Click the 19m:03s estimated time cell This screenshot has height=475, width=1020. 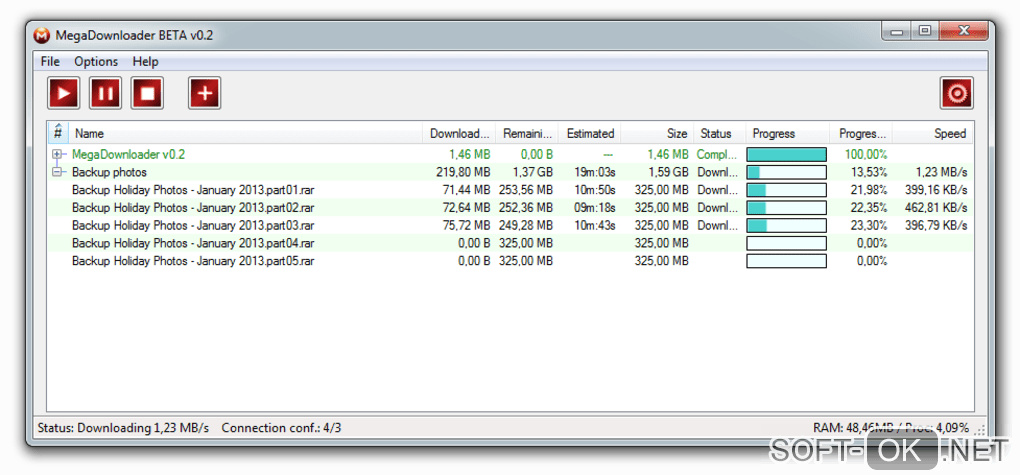coord(595,172)
